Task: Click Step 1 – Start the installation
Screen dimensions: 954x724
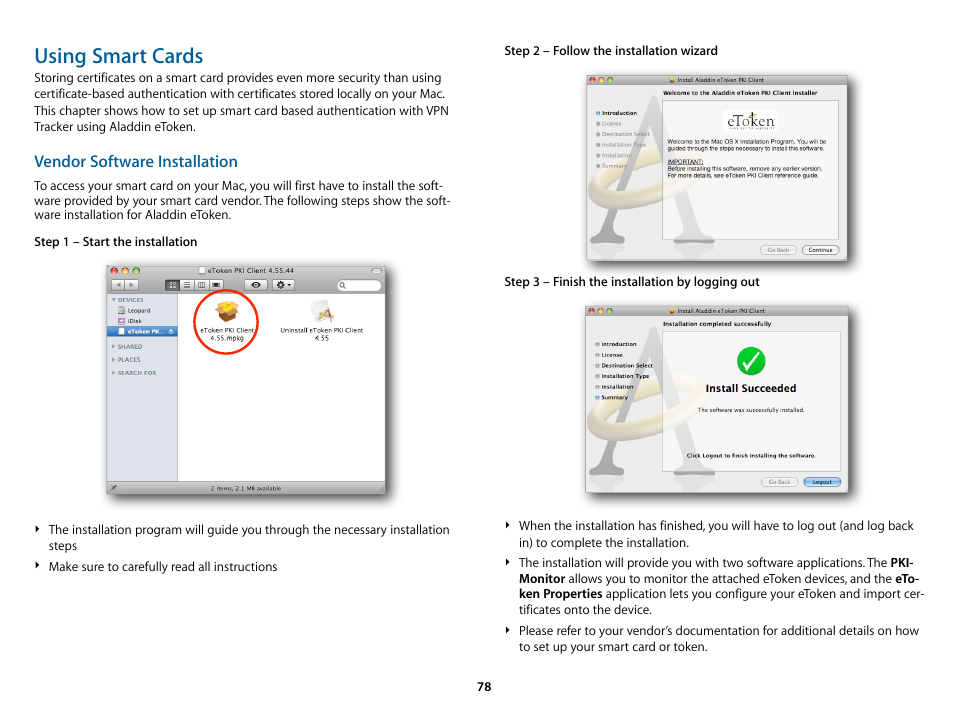Action: click(116, 242)
